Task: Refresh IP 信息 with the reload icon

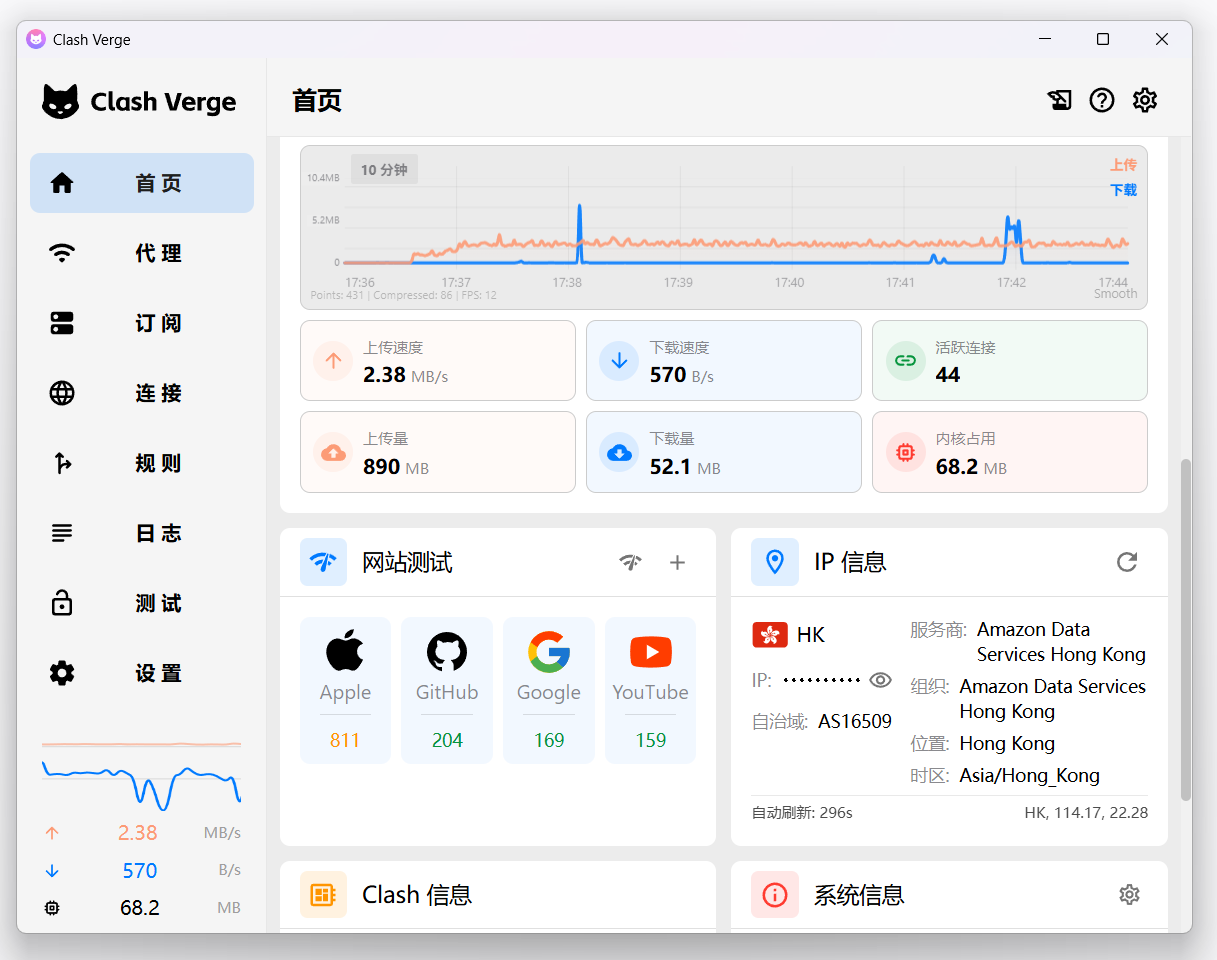Action: [x=1127, y=562]
